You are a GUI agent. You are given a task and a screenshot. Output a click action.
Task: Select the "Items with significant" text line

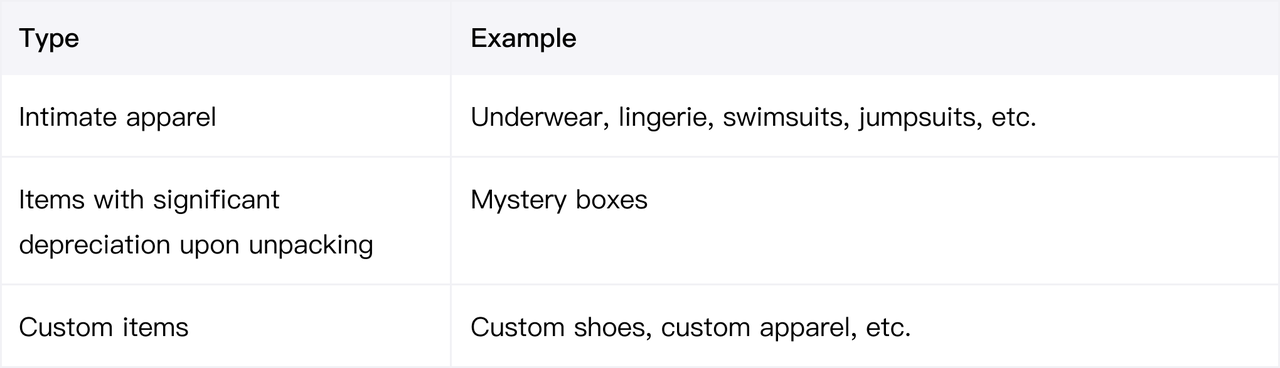click(149, 200)
